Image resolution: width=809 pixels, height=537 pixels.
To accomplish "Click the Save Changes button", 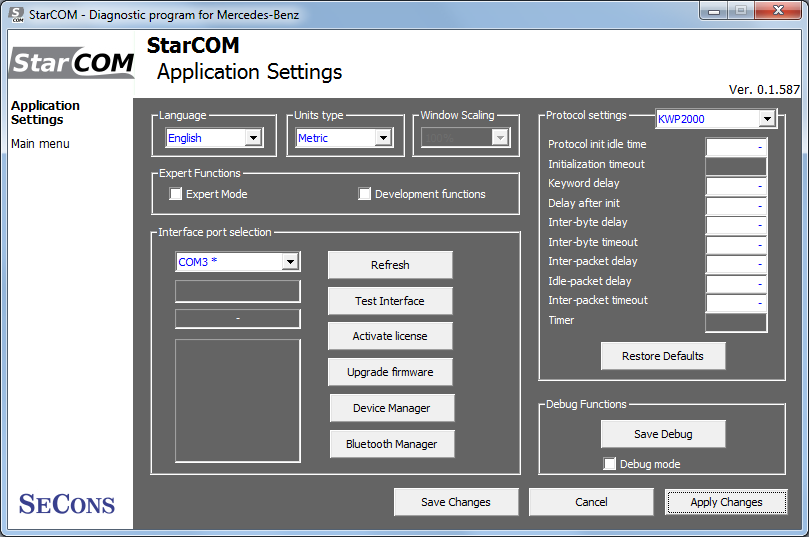I will 456,502.
